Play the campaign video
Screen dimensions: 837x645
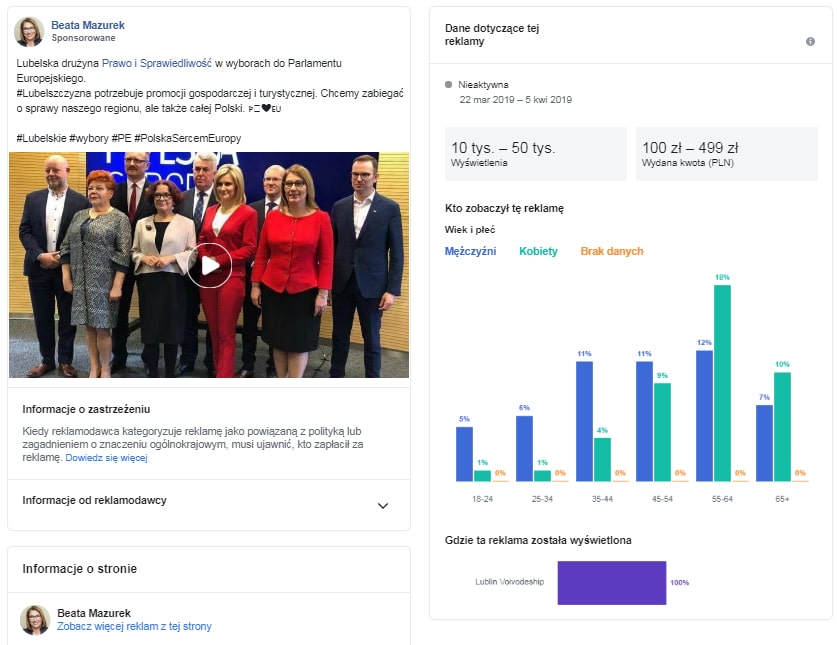209,265
